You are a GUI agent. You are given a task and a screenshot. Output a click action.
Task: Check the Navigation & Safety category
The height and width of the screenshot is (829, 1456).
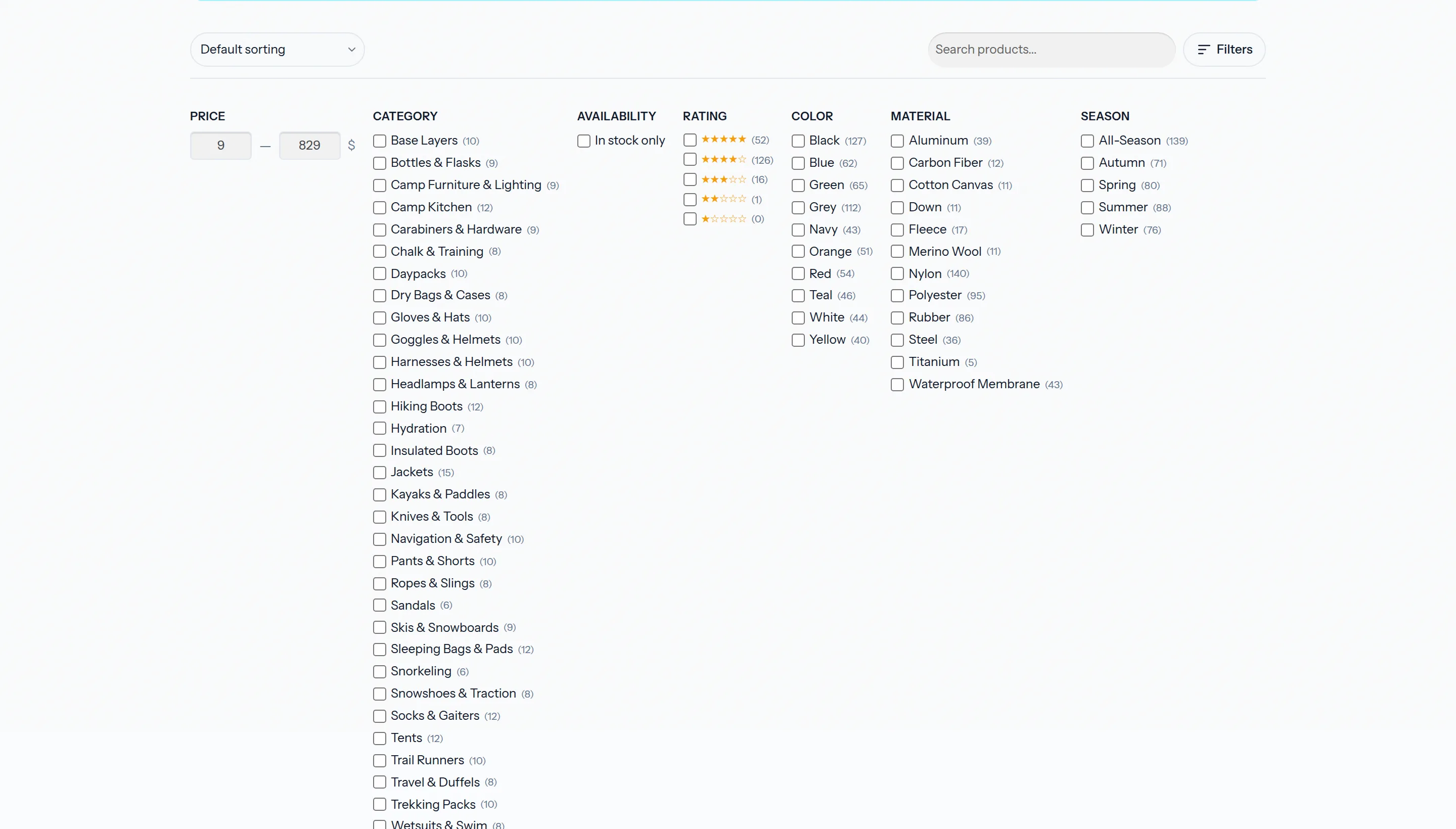coord(380,539)
